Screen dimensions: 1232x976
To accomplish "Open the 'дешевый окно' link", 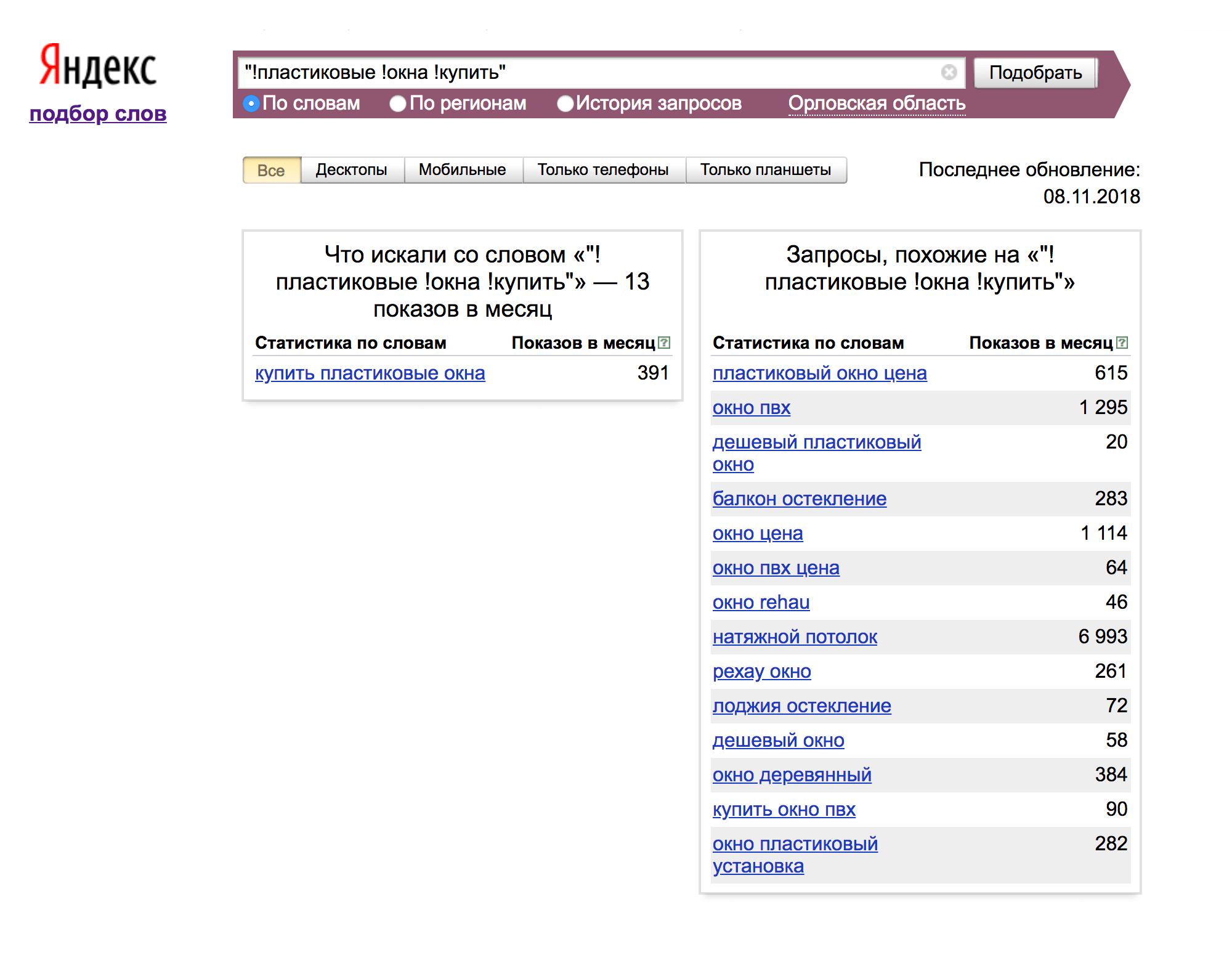I will pos(779,741).
